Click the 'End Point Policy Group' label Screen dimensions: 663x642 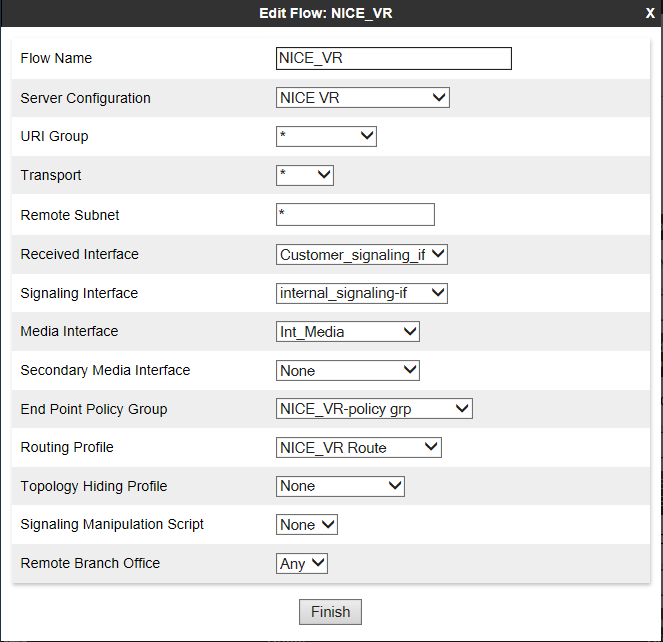coord(94,409)
